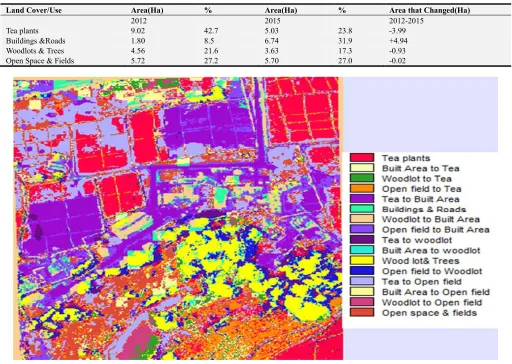Click the cyan Built Area to woodlot swatch
Screen dimensions: 512x364
362,250
